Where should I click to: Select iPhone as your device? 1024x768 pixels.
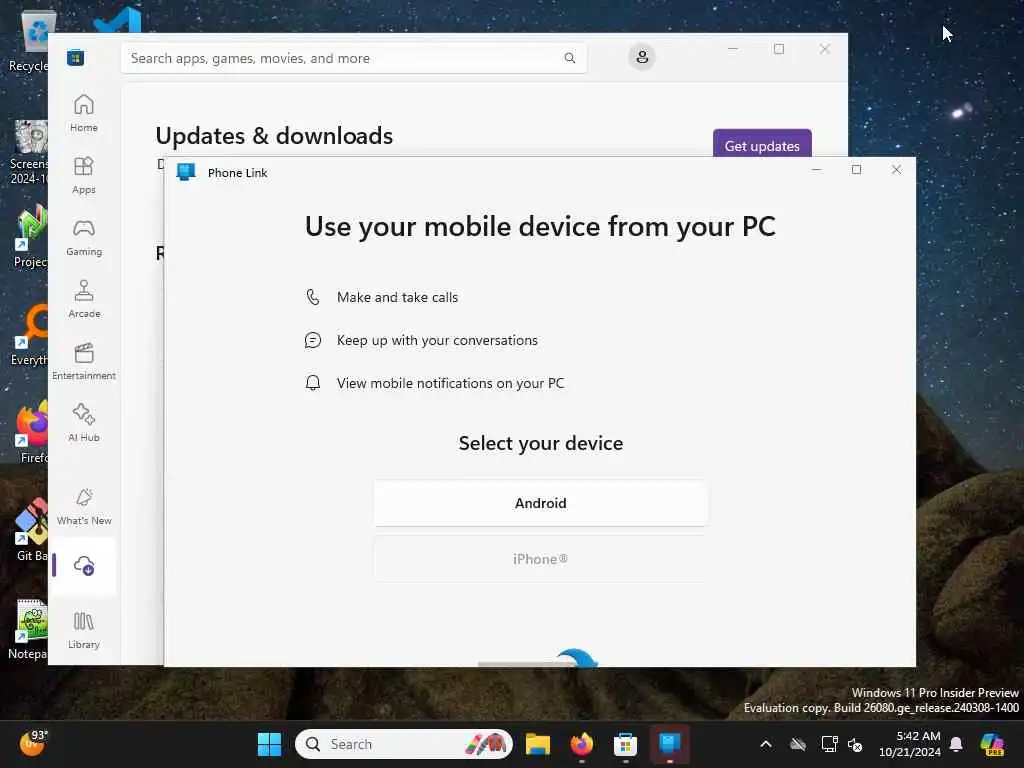click(541, 559)
